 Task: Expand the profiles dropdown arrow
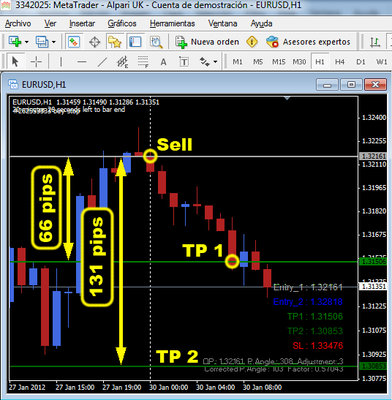coord(54,42)
